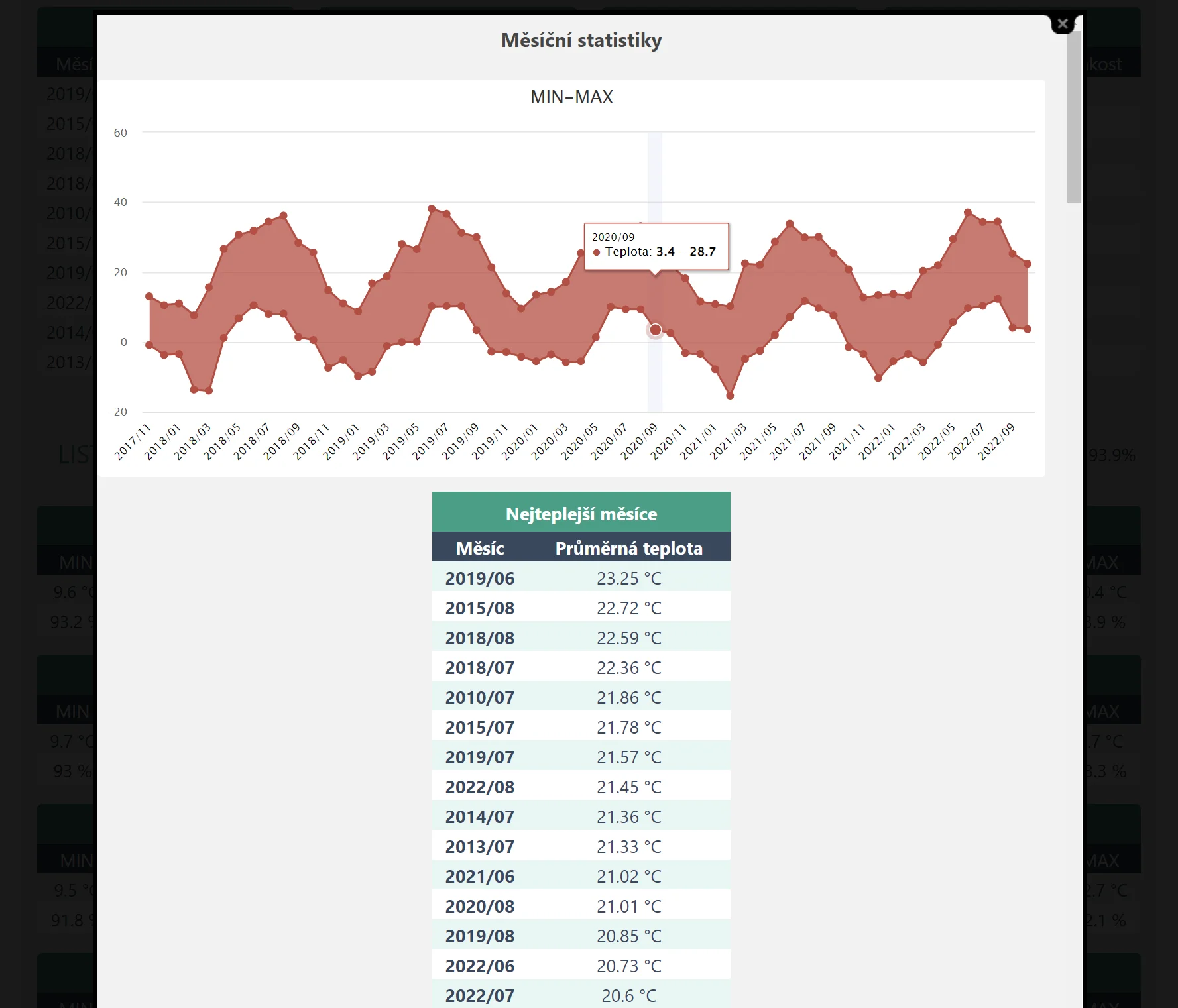
Task: Click the MIN-MAX chart title
Action: point(571,97)
